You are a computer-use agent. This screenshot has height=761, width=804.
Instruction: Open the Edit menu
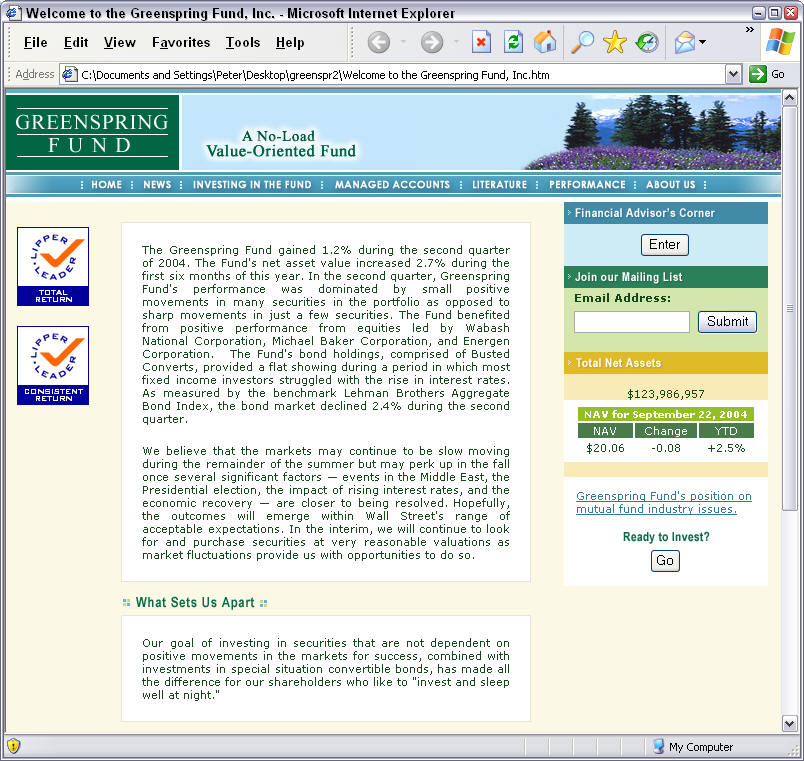[76, 43]
